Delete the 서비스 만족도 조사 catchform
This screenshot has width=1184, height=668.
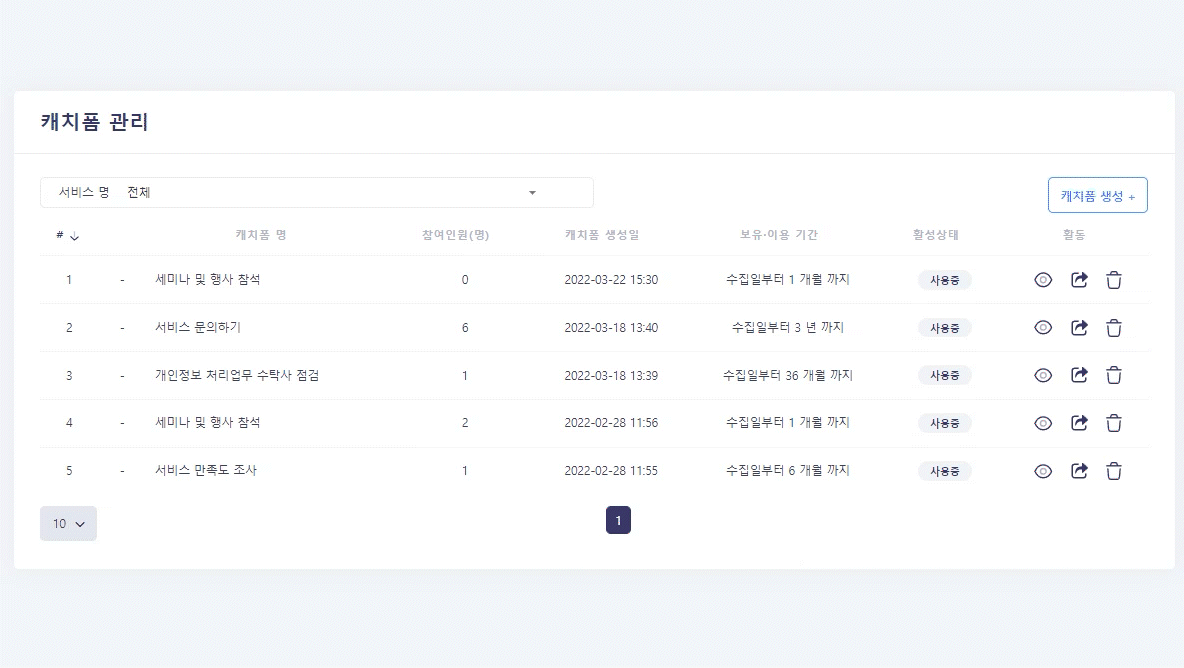pyautogui.click(x=1114, y=471)
